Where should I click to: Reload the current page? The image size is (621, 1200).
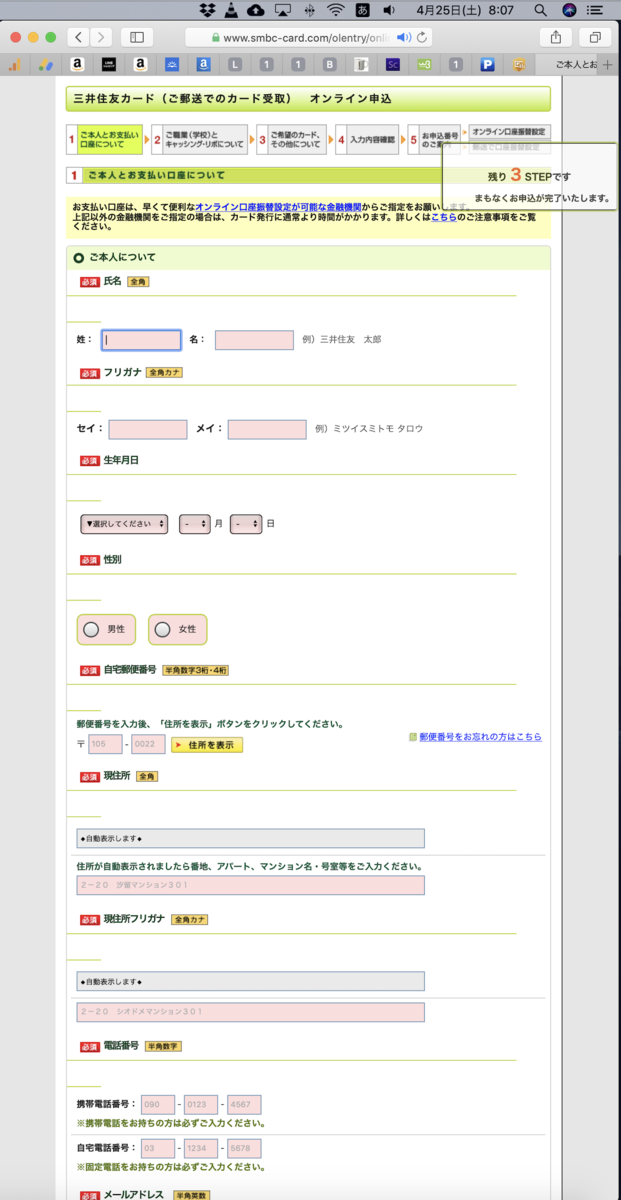coord(423,37)
